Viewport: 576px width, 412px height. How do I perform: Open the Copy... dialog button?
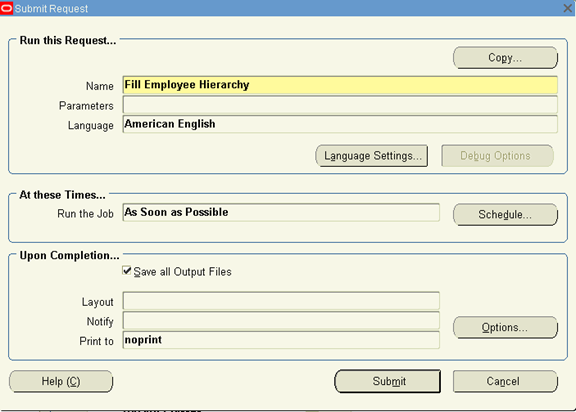505,58
